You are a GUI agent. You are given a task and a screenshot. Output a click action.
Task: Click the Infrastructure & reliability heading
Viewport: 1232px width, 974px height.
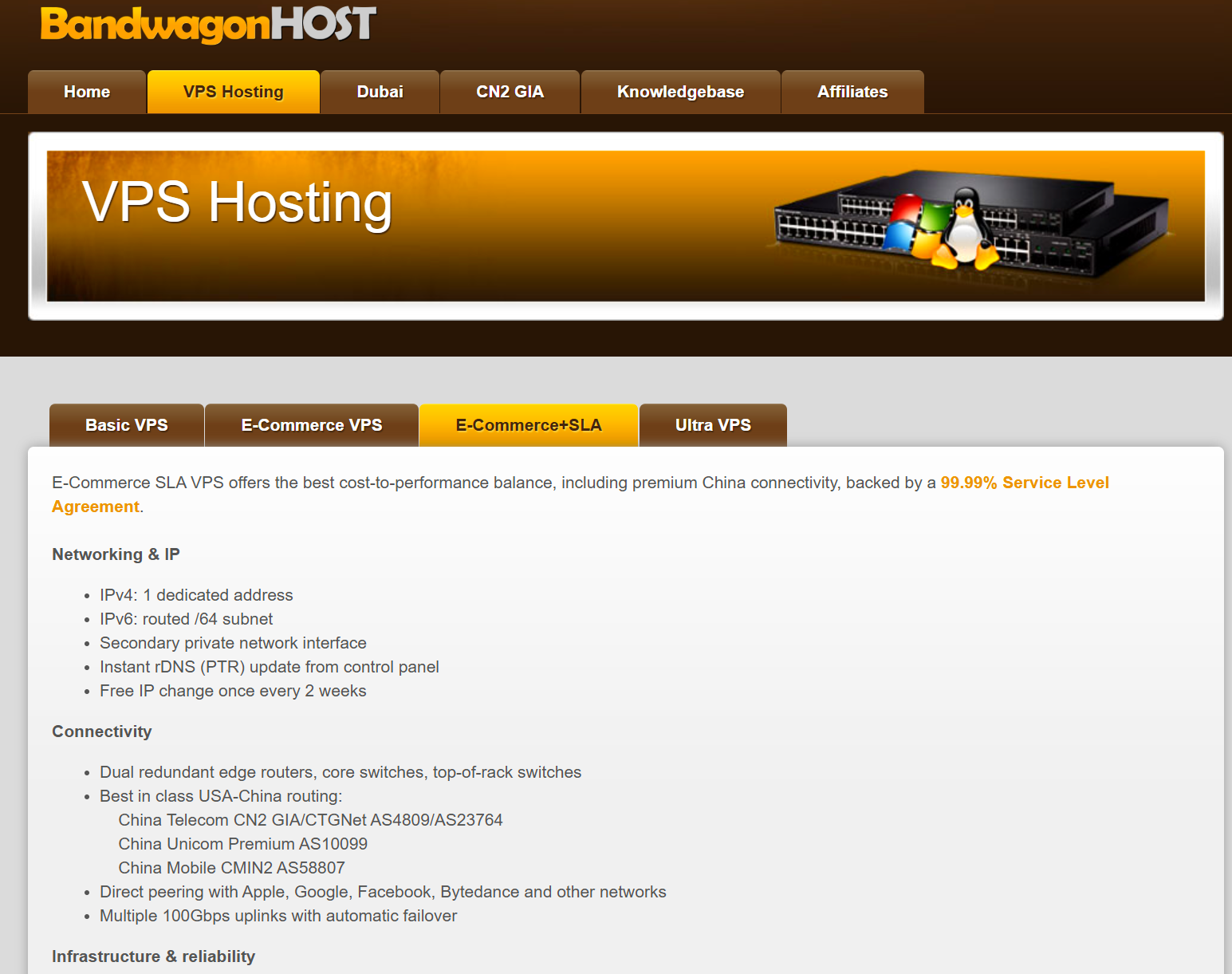pos(153,956)
